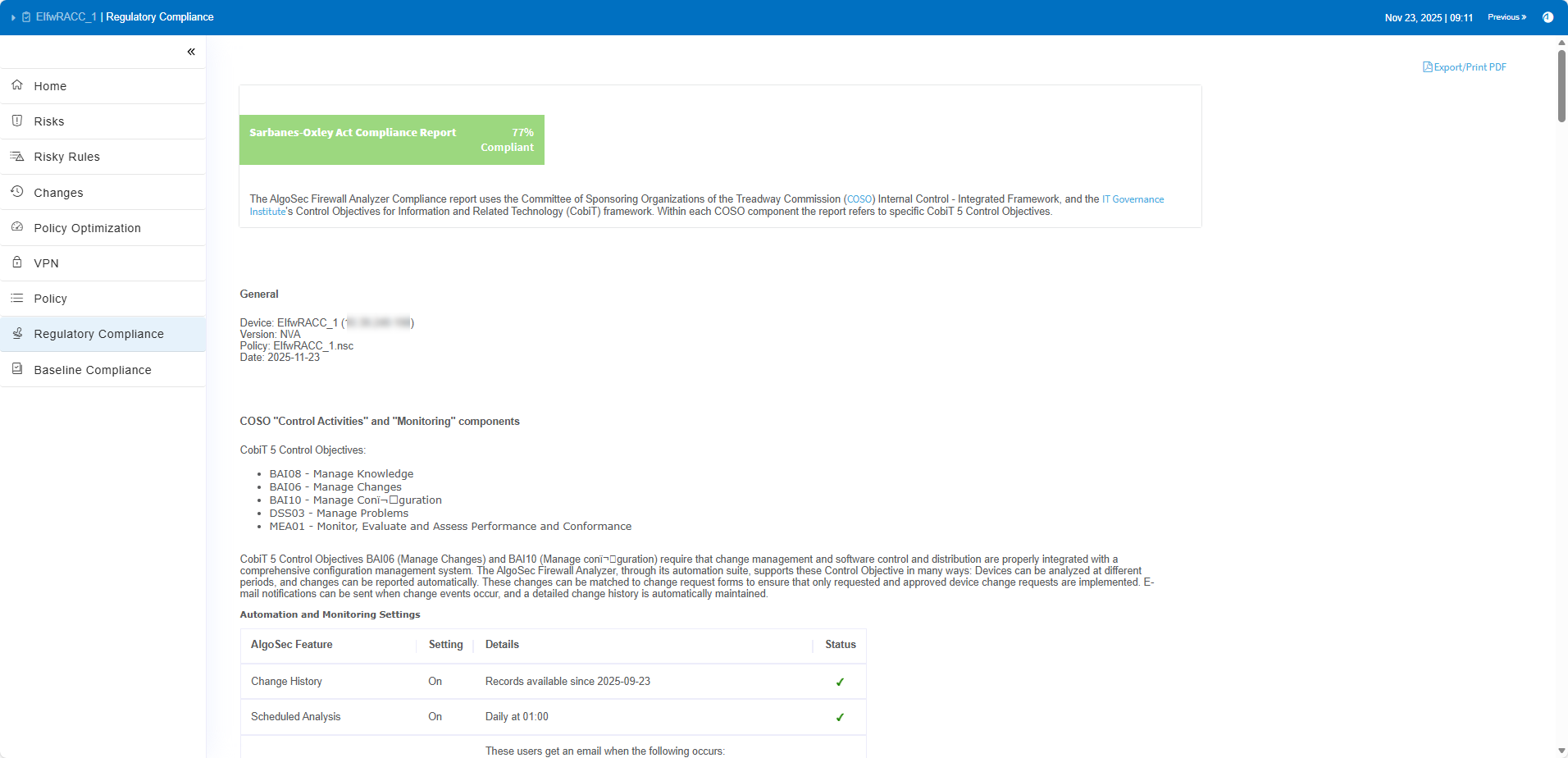Screen dimensions: 1568x758
Task: Follow the IT Governance Institute link
Action: (1133, 199)
